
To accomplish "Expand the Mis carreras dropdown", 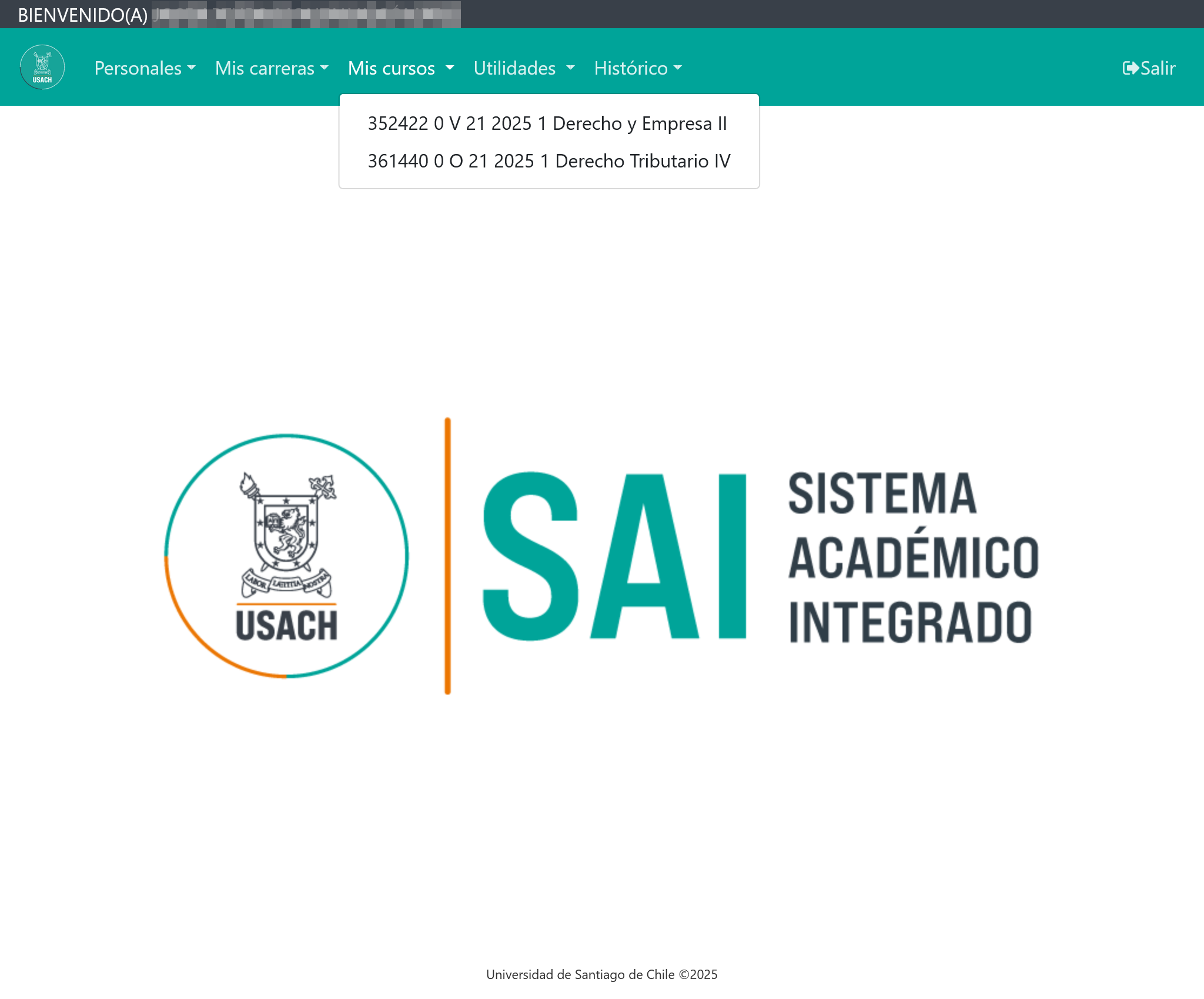I will [x=272, y=68].
